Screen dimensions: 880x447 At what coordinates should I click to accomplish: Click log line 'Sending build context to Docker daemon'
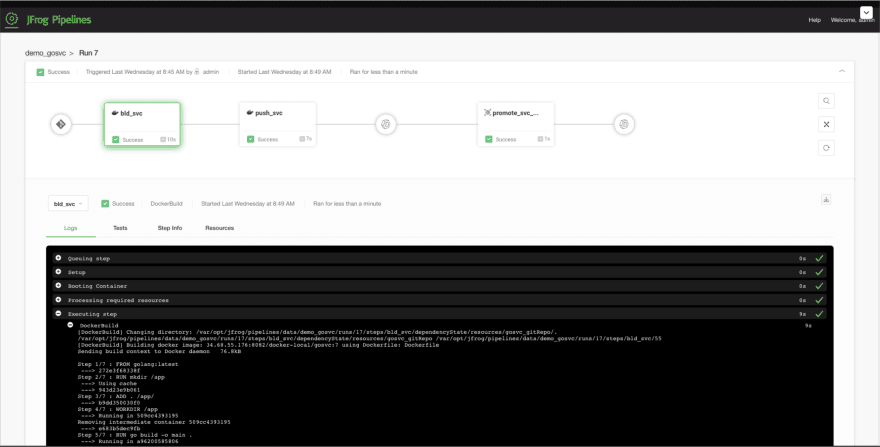(159, 352)
